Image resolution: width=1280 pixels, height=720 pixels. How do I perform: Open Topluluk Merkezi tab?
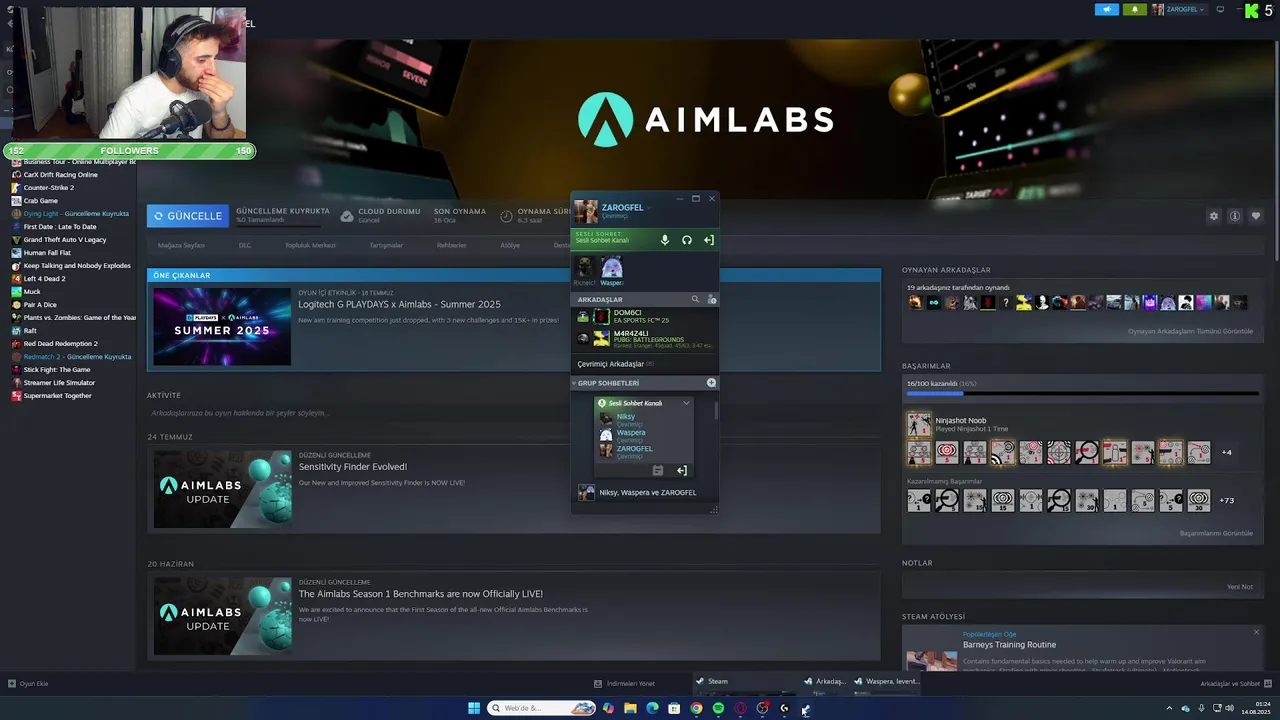[x=310, y=245]
